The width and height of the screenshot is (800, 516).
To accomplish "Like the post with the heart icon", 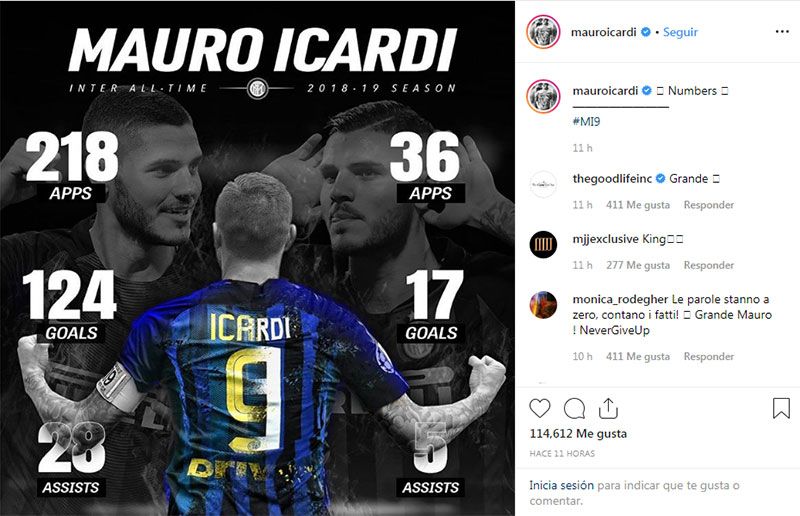I will tap(540, 409).
